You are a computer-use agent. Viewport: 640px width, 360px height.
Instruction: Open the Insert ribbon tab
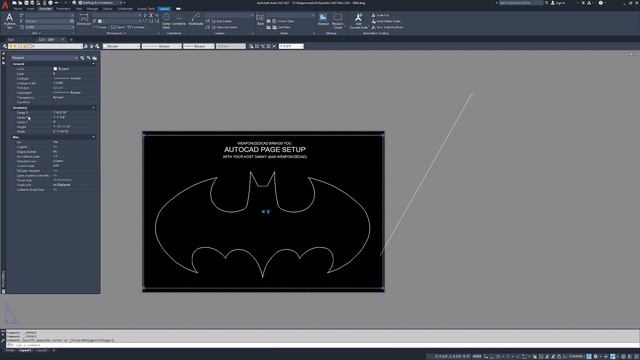tap(31, 9)
